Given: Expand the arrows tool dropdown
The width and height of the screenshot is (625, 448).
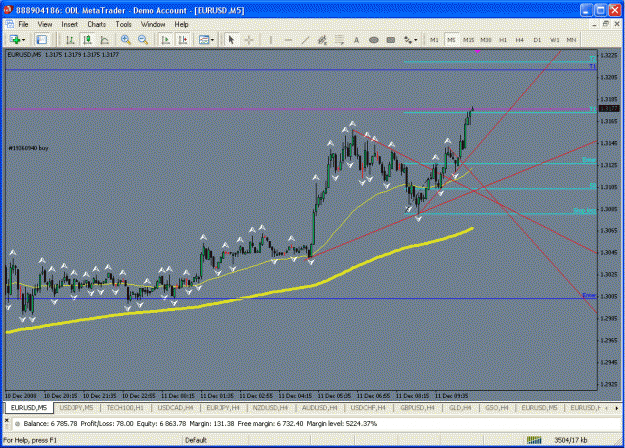Looking at the screenshot, I should click(x=416, y=40).
